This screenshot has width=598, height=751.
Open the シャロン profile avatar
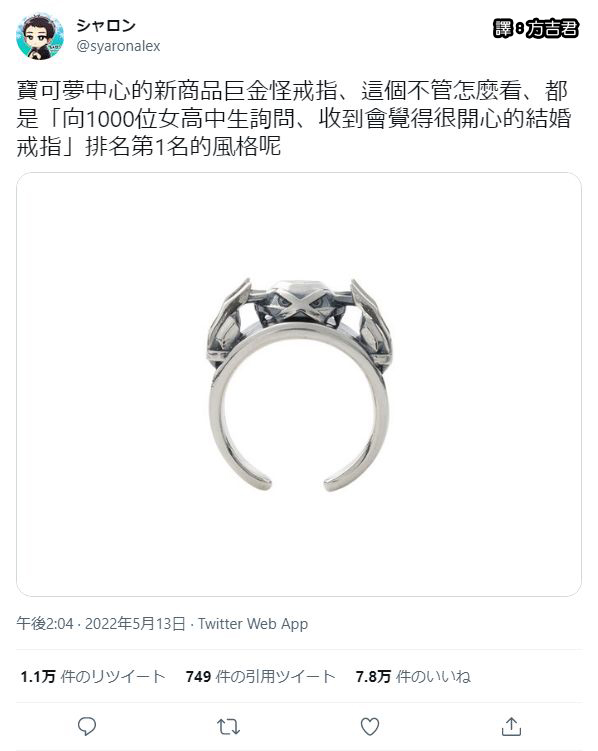[x=40, y=37]
